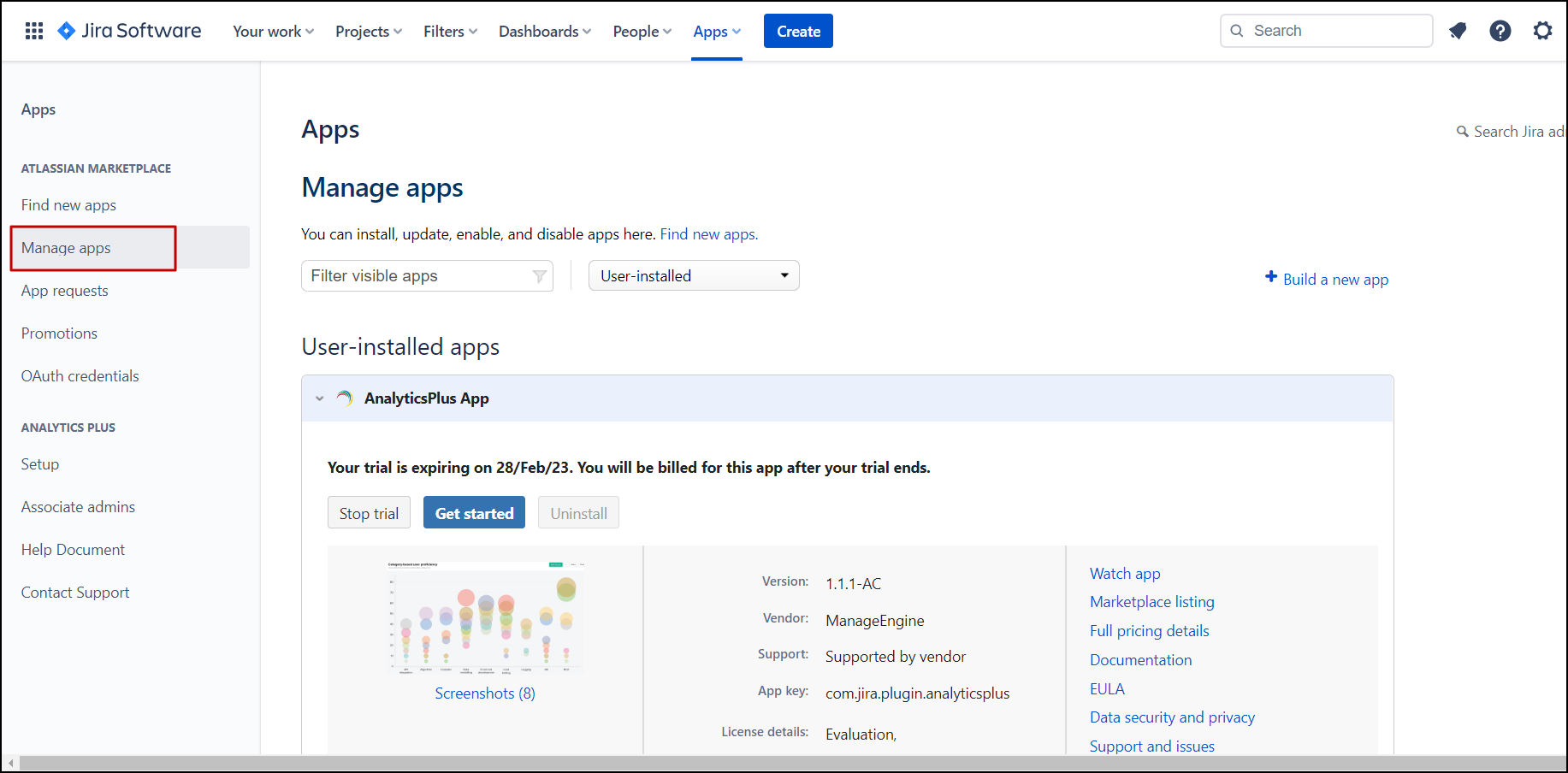Select App requests in sidebar
The height and width of the screenshot is (773, 1568).
pyautogui.click(x=65, y=291)
